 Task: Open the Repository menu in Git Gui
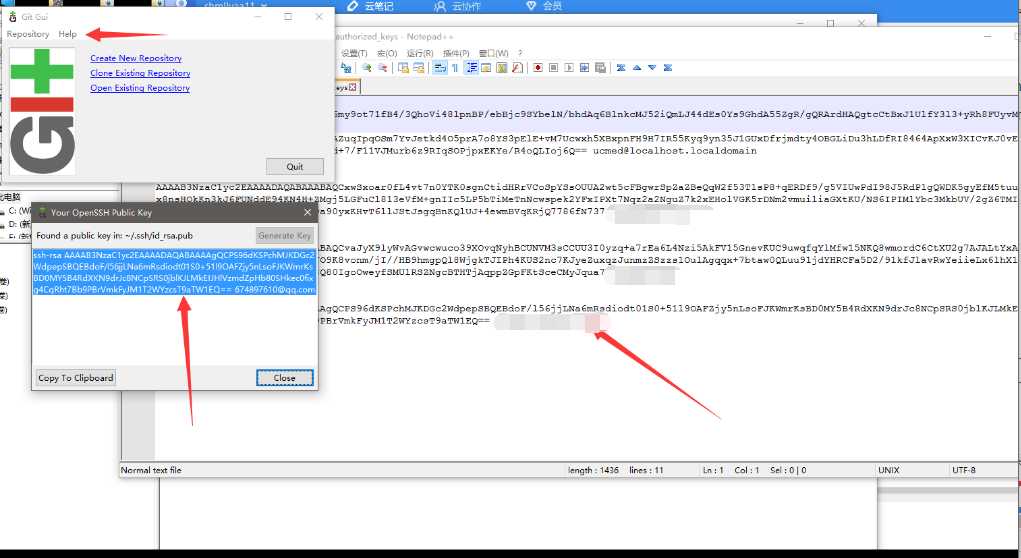click(x=28, y=34)
